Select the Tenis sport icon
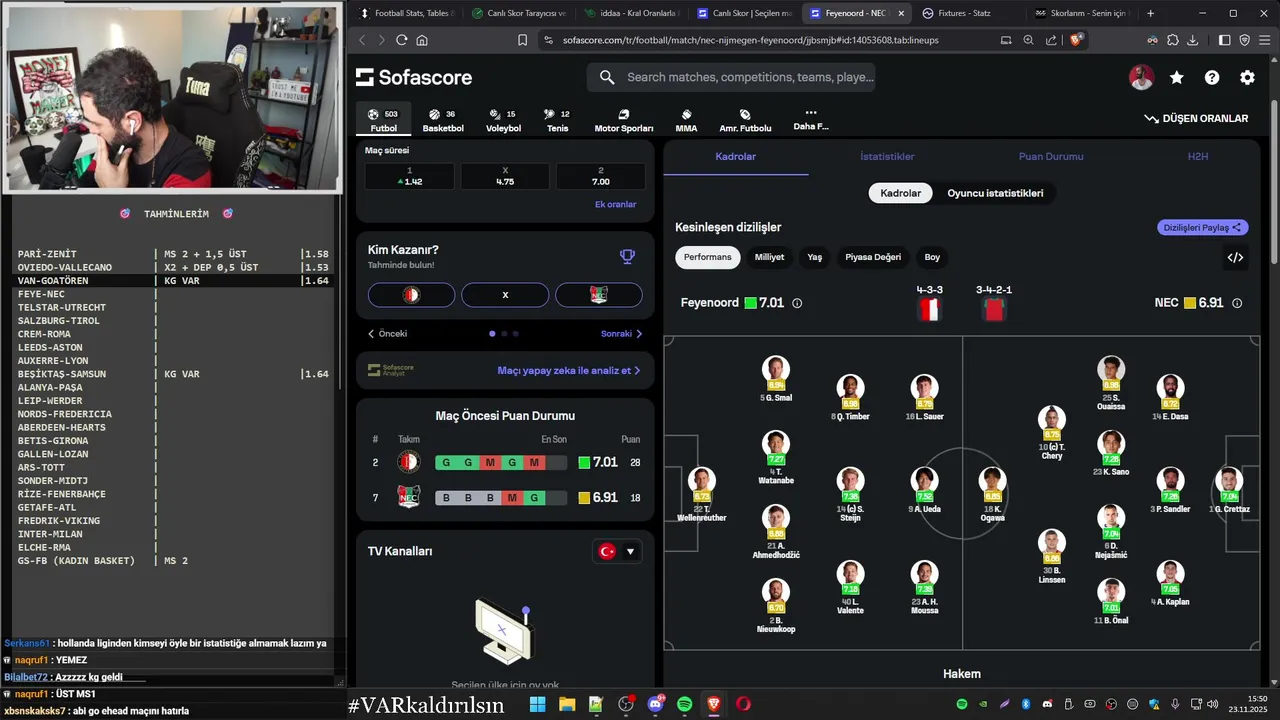1280x720 pixels. [557, 120]
